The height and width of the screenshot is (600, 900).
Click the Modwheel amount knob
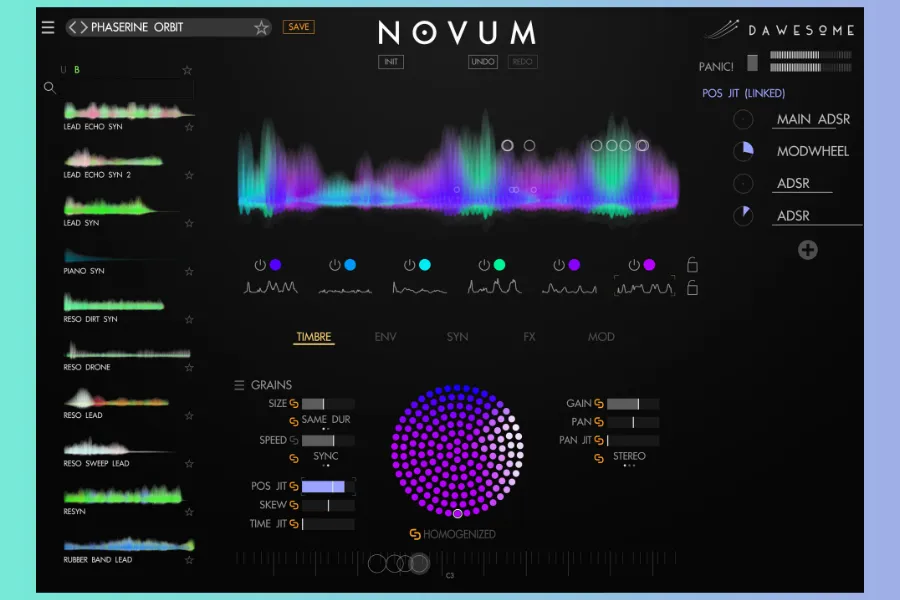743,151
